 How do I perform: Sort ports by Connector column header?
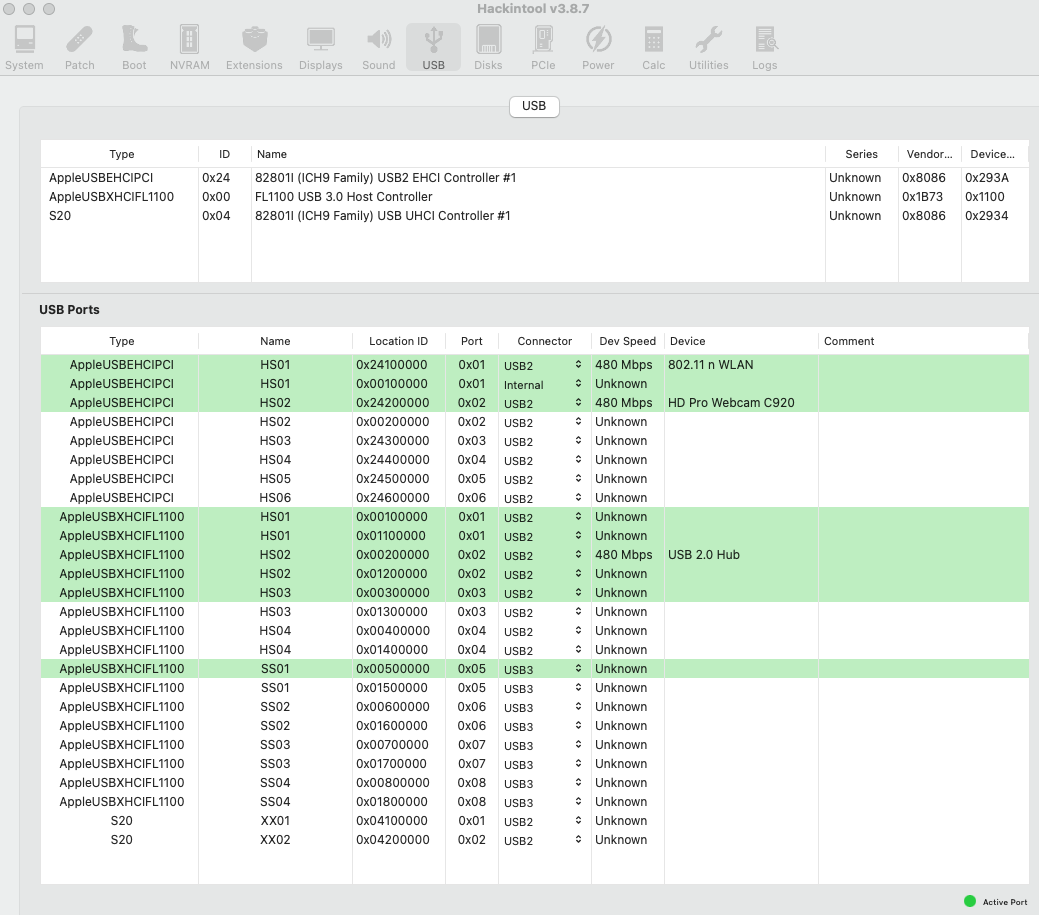[x=545, y=341]
